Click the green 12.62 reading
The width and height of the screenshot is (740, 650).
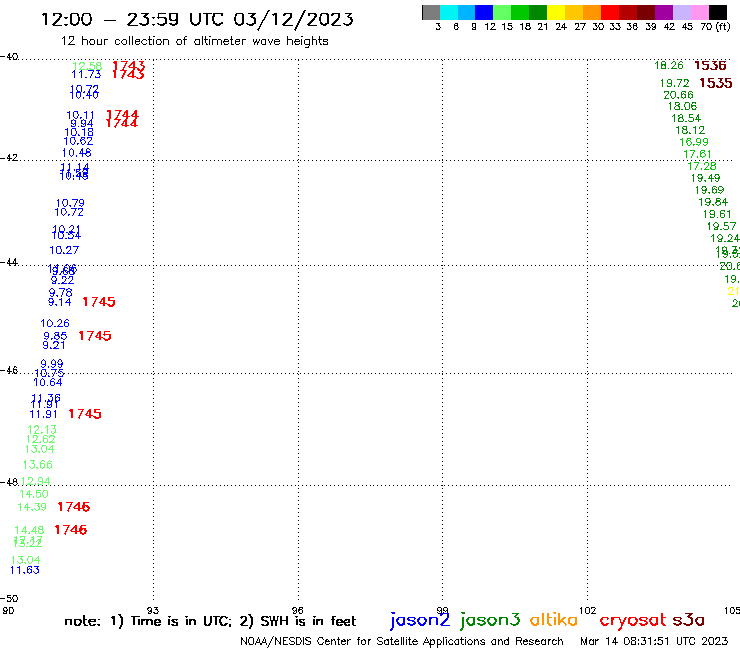(x=41, y=439)
